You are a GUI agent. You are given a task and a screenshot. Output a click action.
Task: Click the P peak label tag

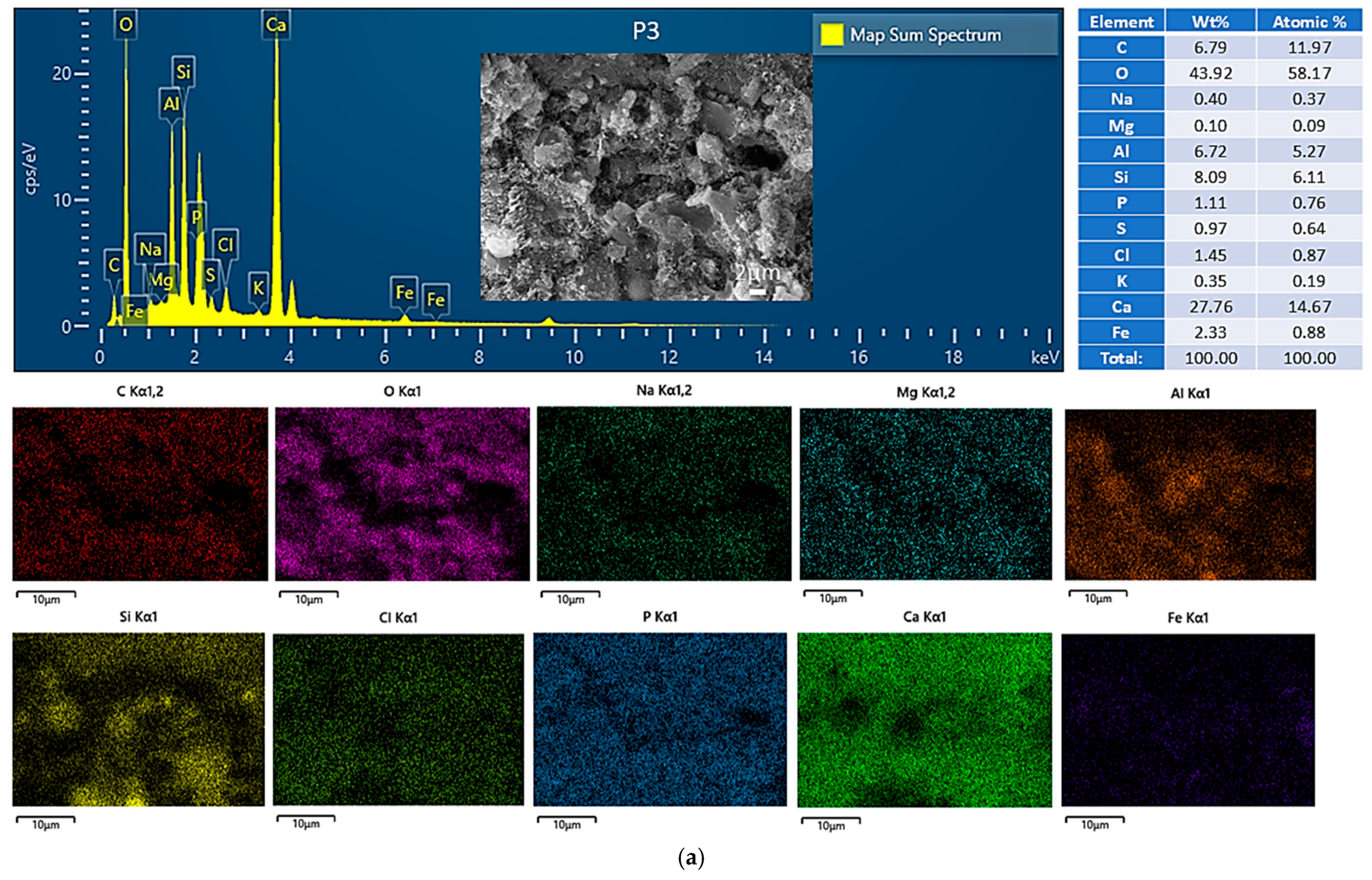pos(197,217)
